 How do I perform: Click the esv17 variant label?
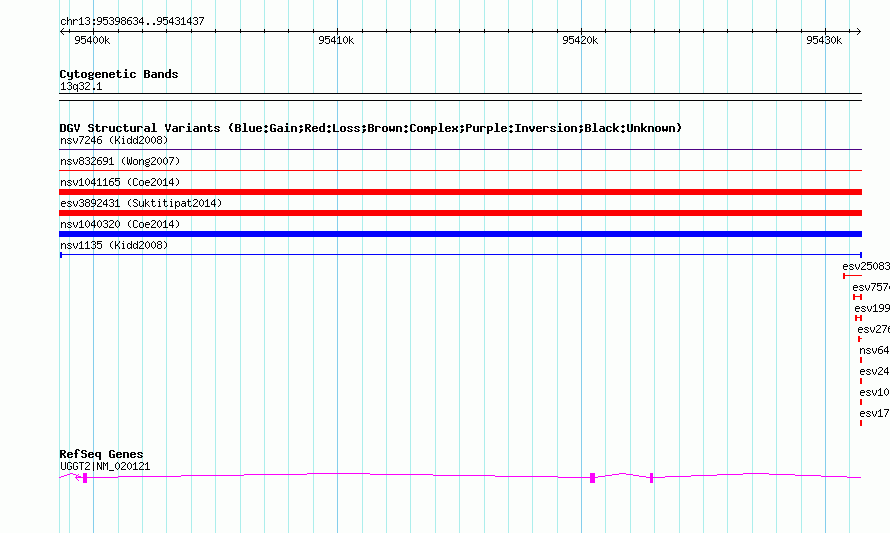(x=875, y=413)
